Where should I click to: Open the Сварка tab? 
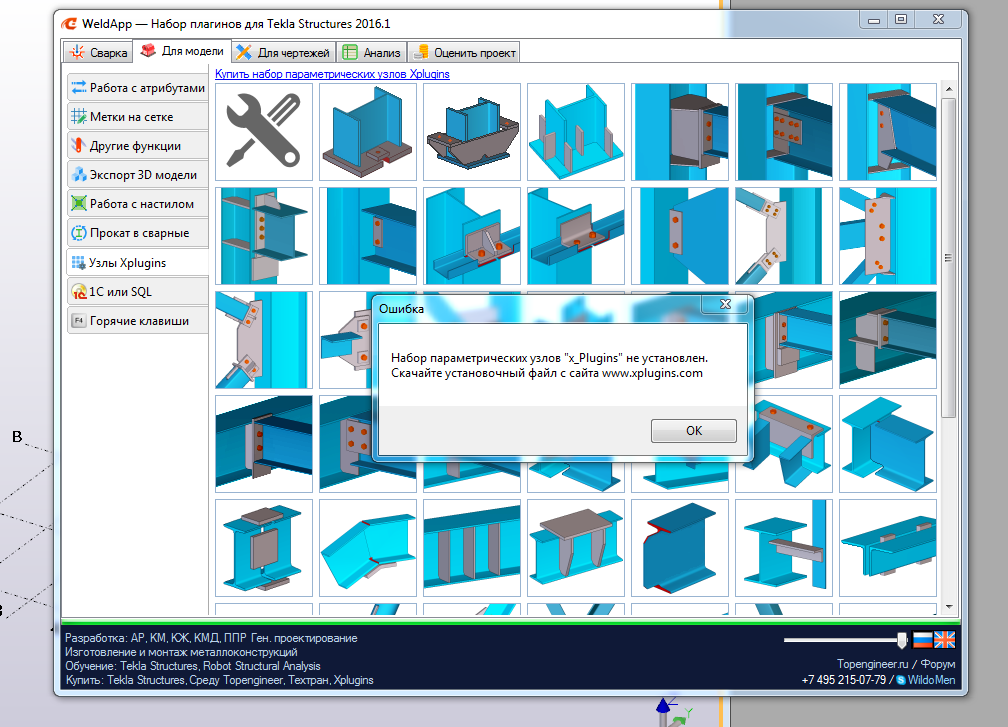98,53
